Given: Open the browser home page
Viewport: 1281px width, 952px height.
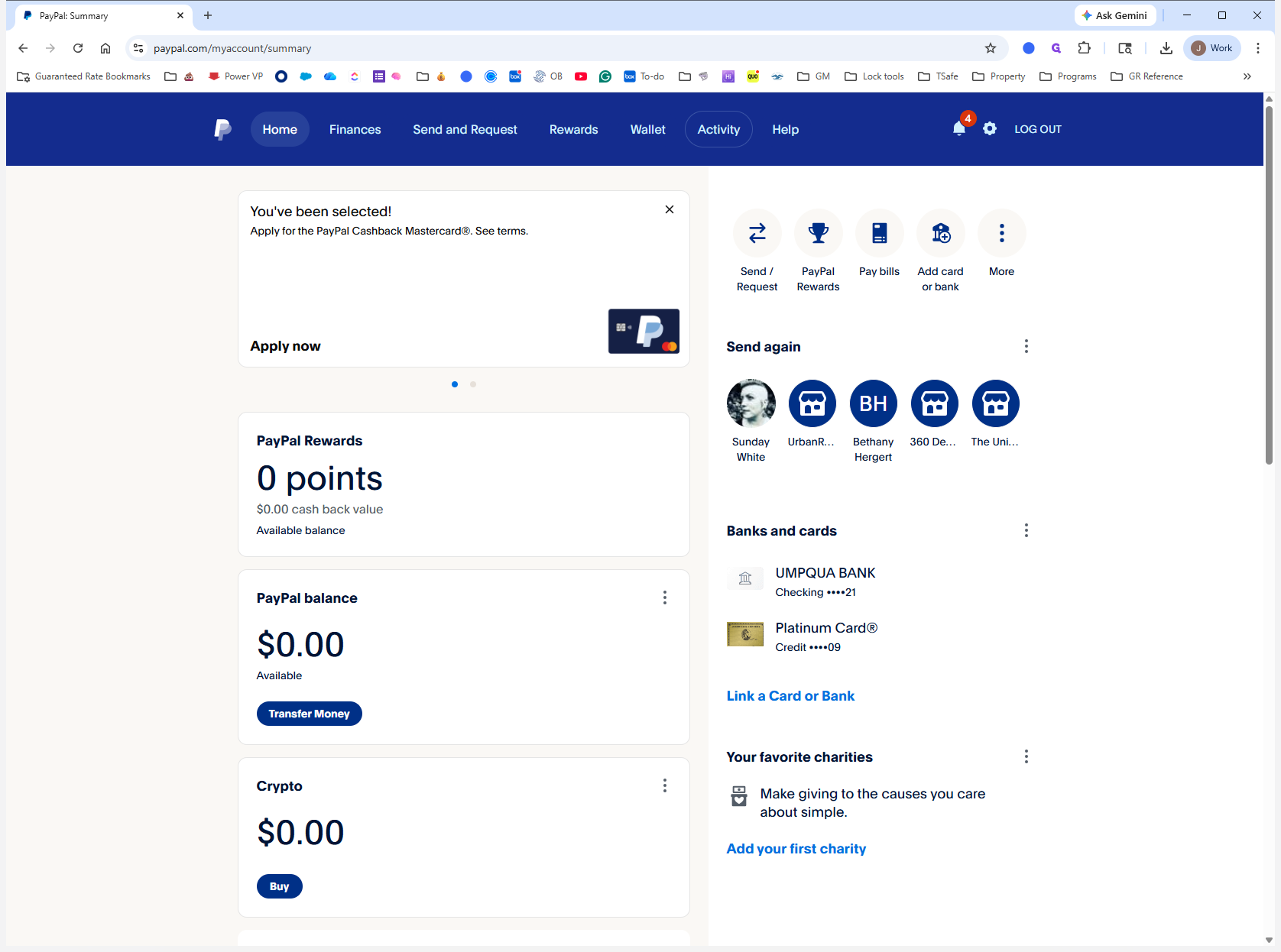Looking at the screenshot, I should [105, 48].
